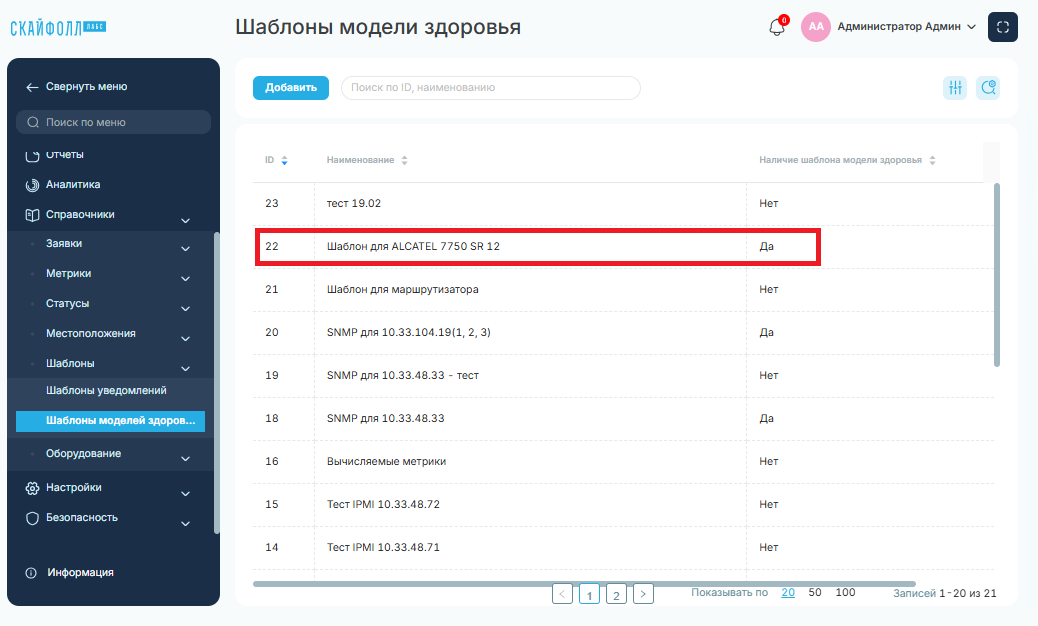Click the search history icon button
The width and height of the screenshot is (1038, 626).
click(x=988, y=87)
